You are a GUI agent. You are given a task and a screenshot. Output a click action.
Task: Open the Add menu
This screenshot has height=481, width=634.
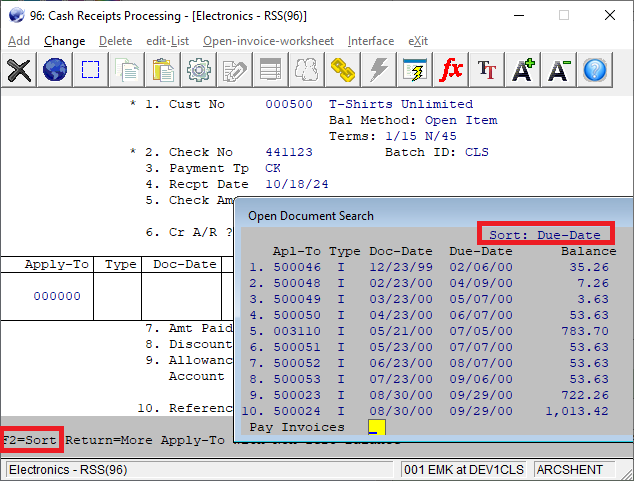(x=19, y=41)
